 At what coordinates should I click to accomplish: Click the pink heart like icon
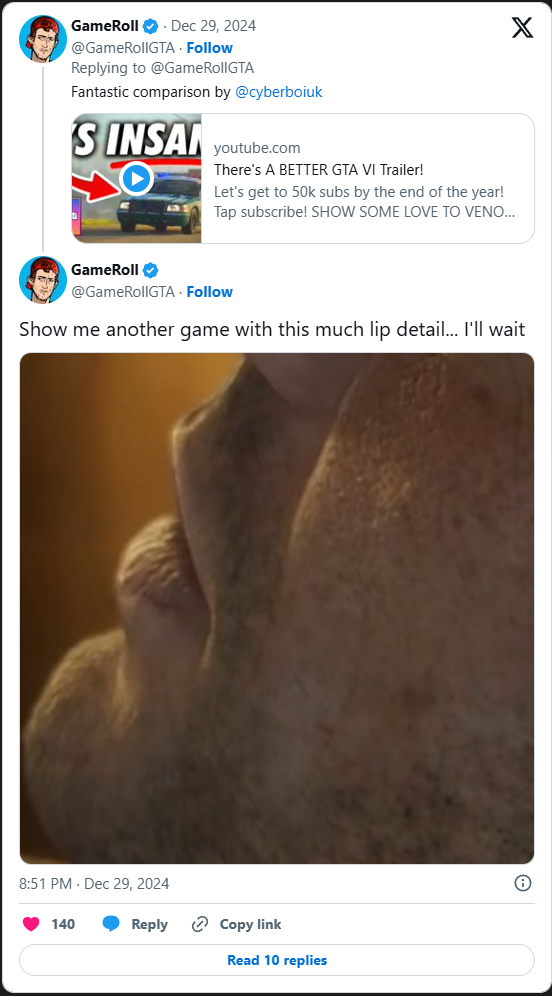(31, 924)
